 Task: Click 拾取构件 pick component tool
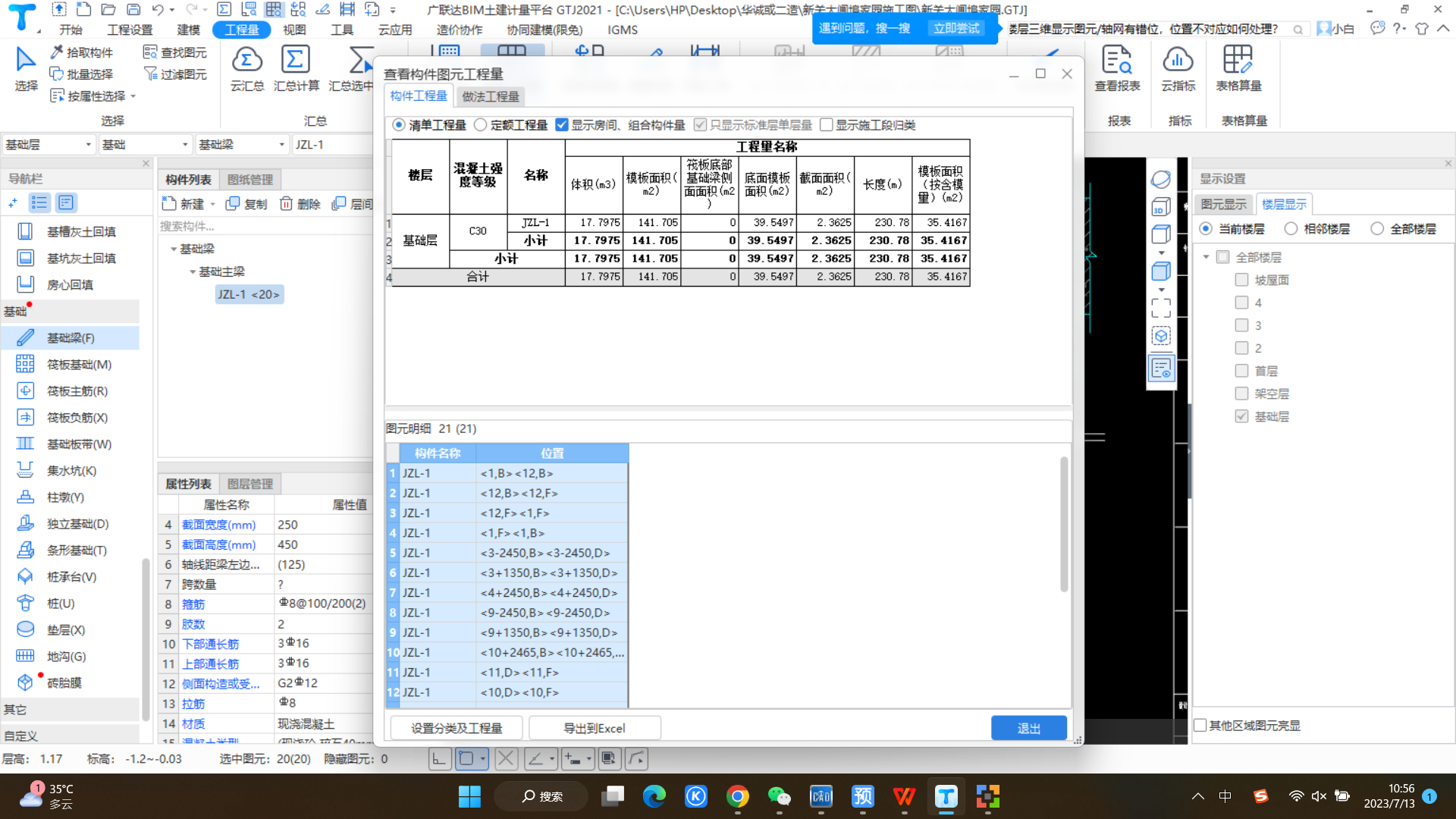[x=81, y=52]
